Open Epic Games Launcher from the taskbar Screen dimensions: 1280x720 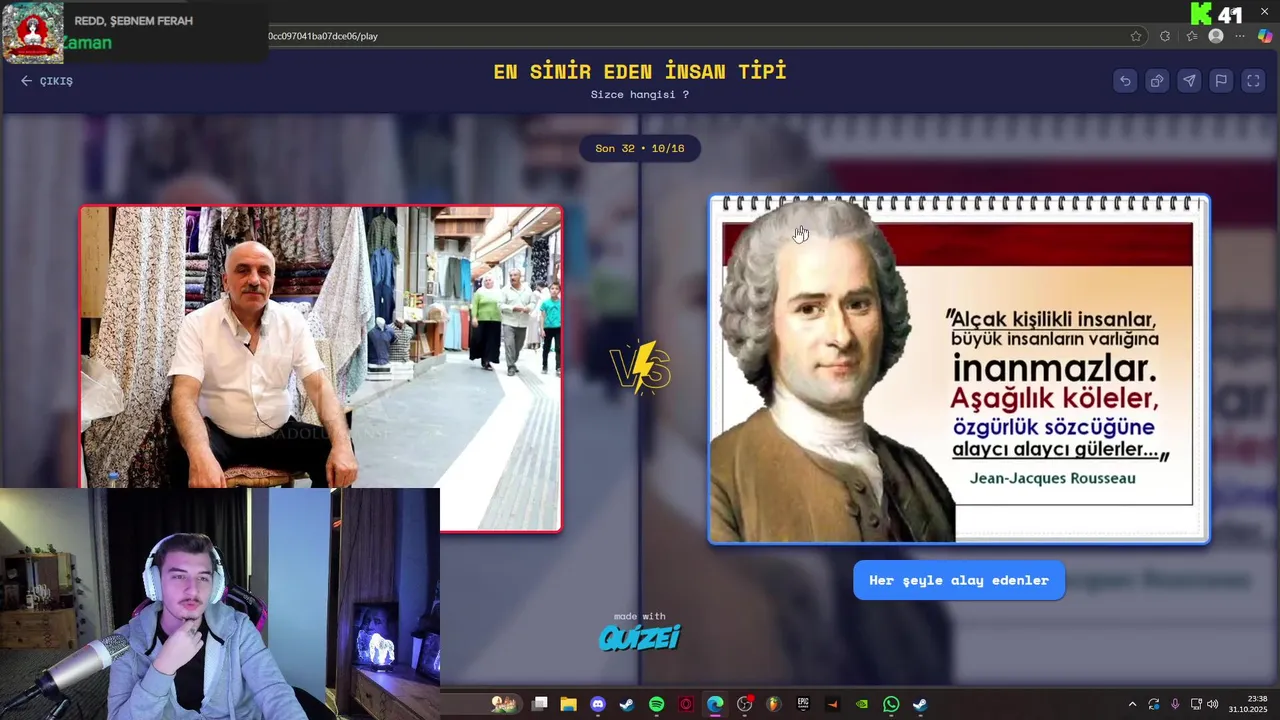click(803, 704)
